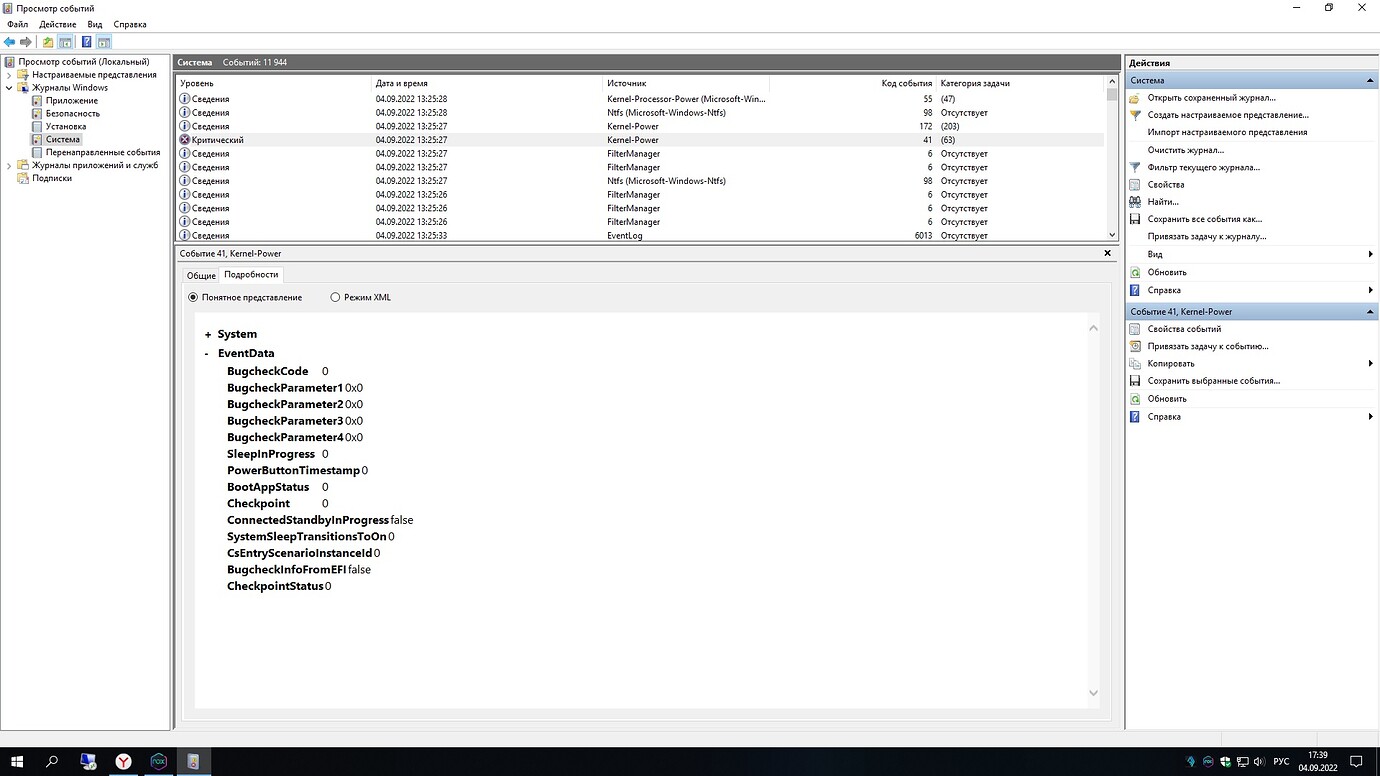Click the Back arrow toolbar icon

tap(9, 42)
